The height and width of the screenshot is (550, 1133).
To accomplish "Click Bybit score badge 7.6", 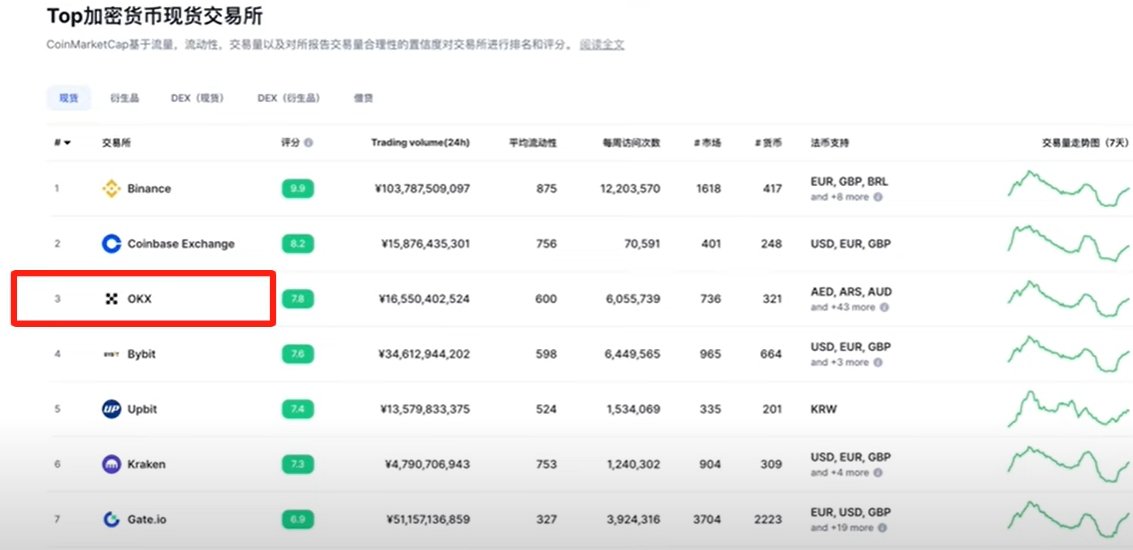I will (298, 354).
